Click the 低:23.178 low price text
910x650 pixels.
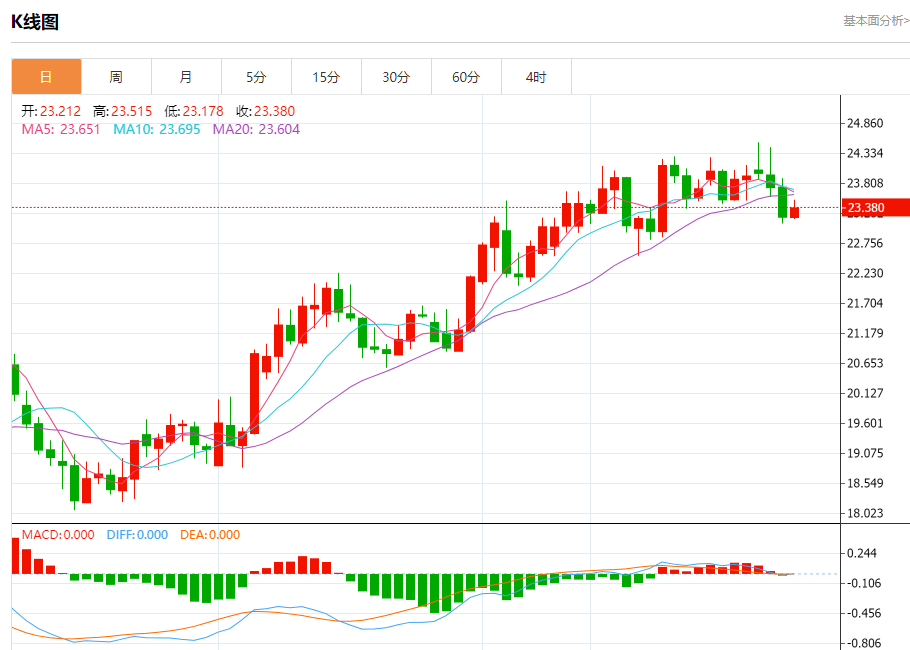pyautogui.click(x=194, y=111)
